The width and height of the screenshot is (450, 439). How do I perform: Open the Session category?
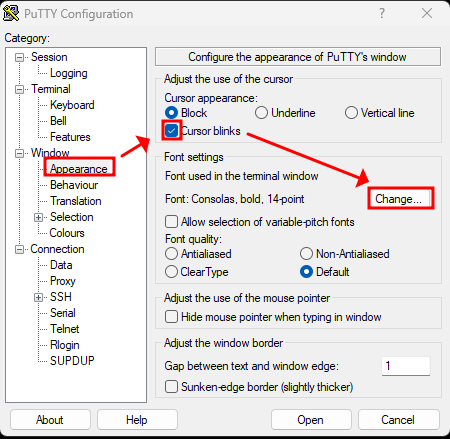coord(49,57)
